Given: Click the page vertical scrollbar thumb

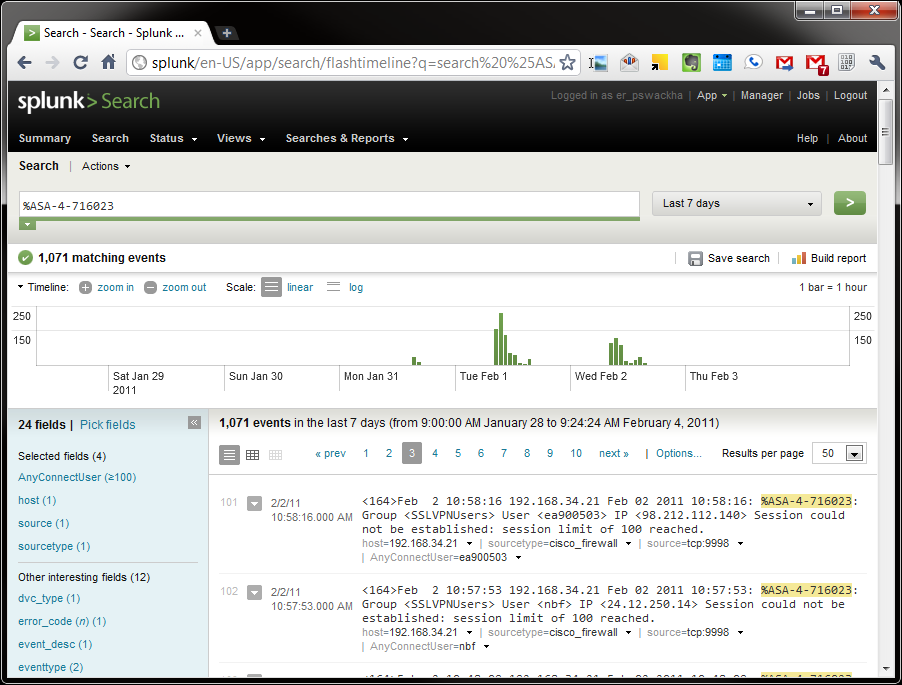Looking at the screenshot, I should (x=885, y=132).
